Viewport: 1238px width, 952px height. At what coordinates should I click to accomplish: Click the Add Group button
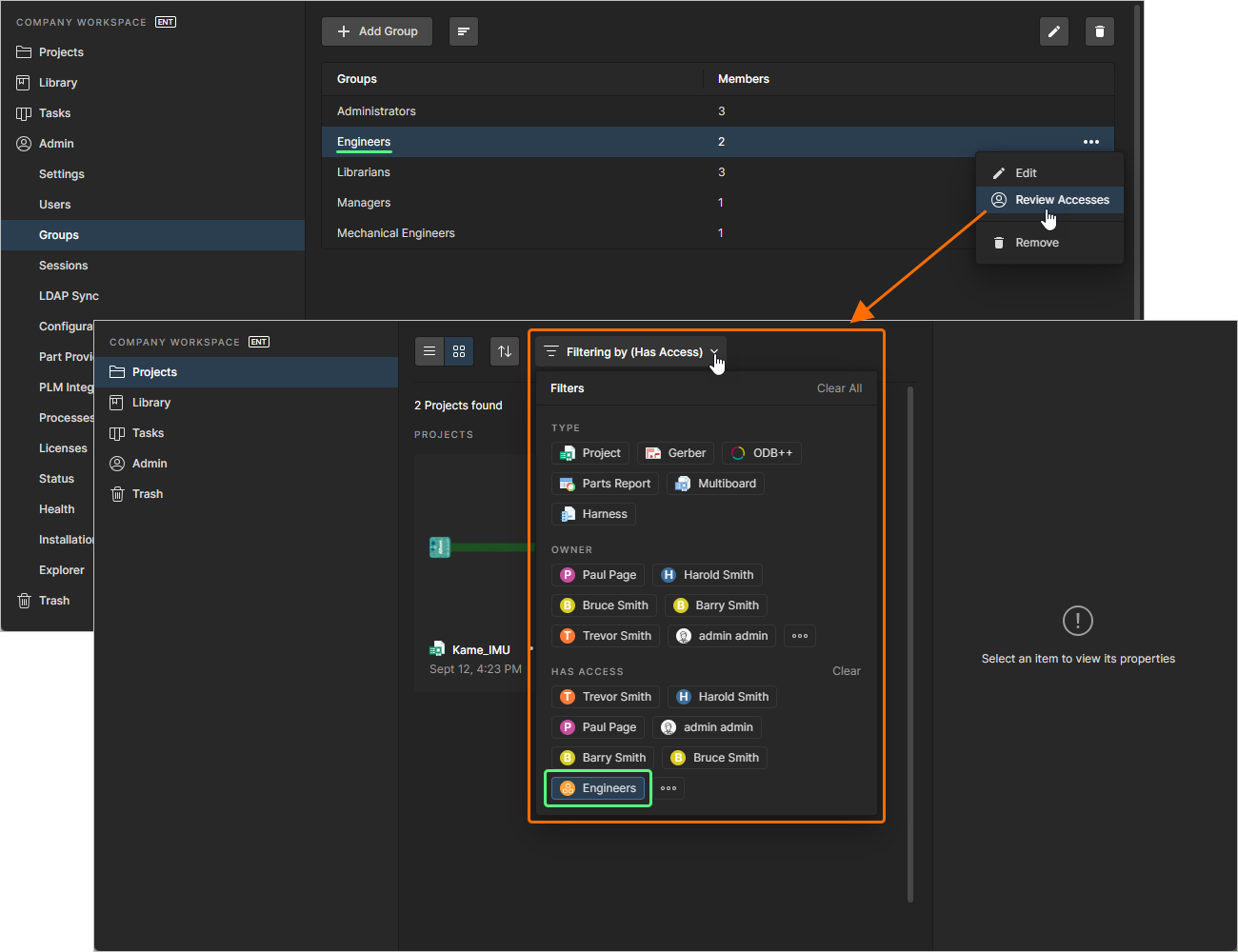tap(377, 31)
